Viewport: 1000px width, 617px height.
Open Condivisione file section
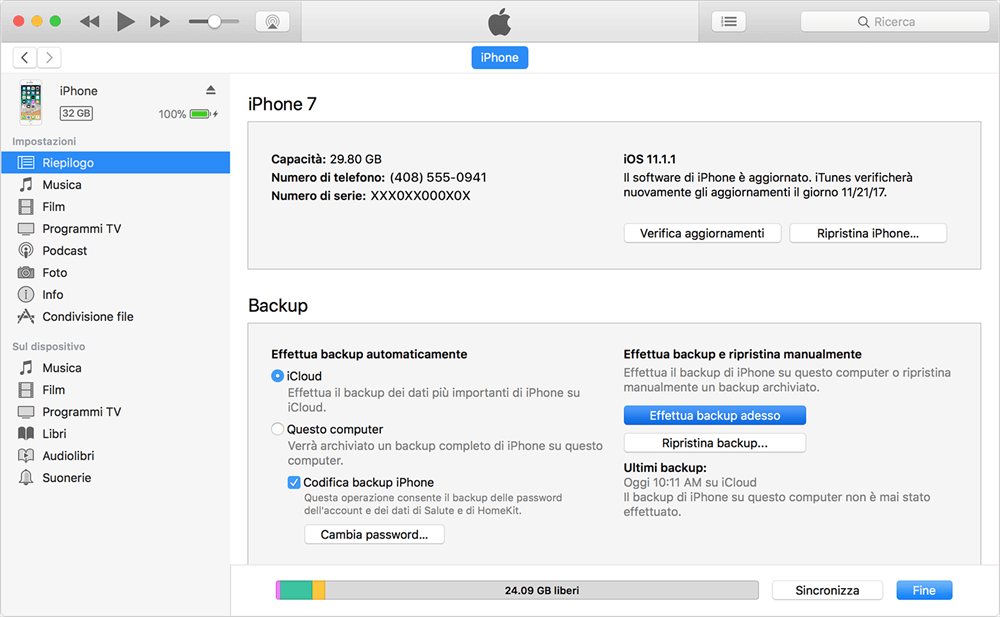pyautogui.click(x=87, y=317)
